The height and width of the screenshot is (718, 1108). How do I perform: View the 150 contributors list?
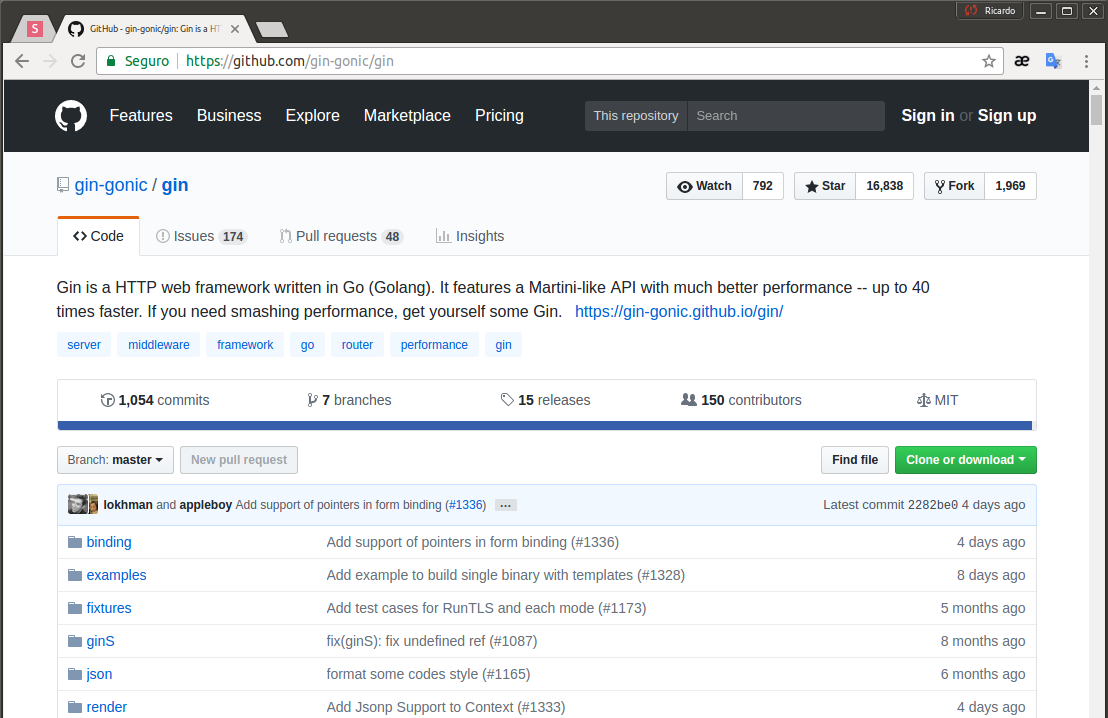pos(741,400)
